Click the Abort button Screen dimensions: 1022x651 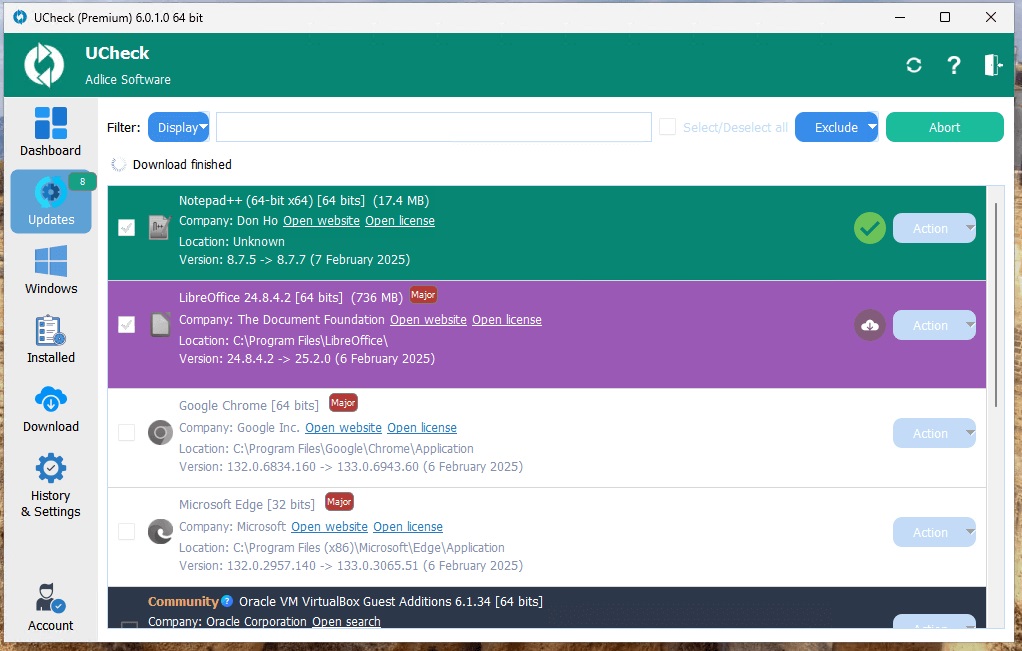click(x=944, y=127)
